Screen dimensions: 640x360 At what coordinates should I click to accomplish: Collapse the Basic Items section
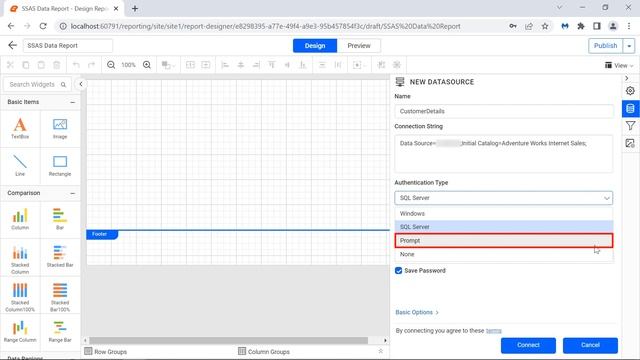(x=73, y=102)
